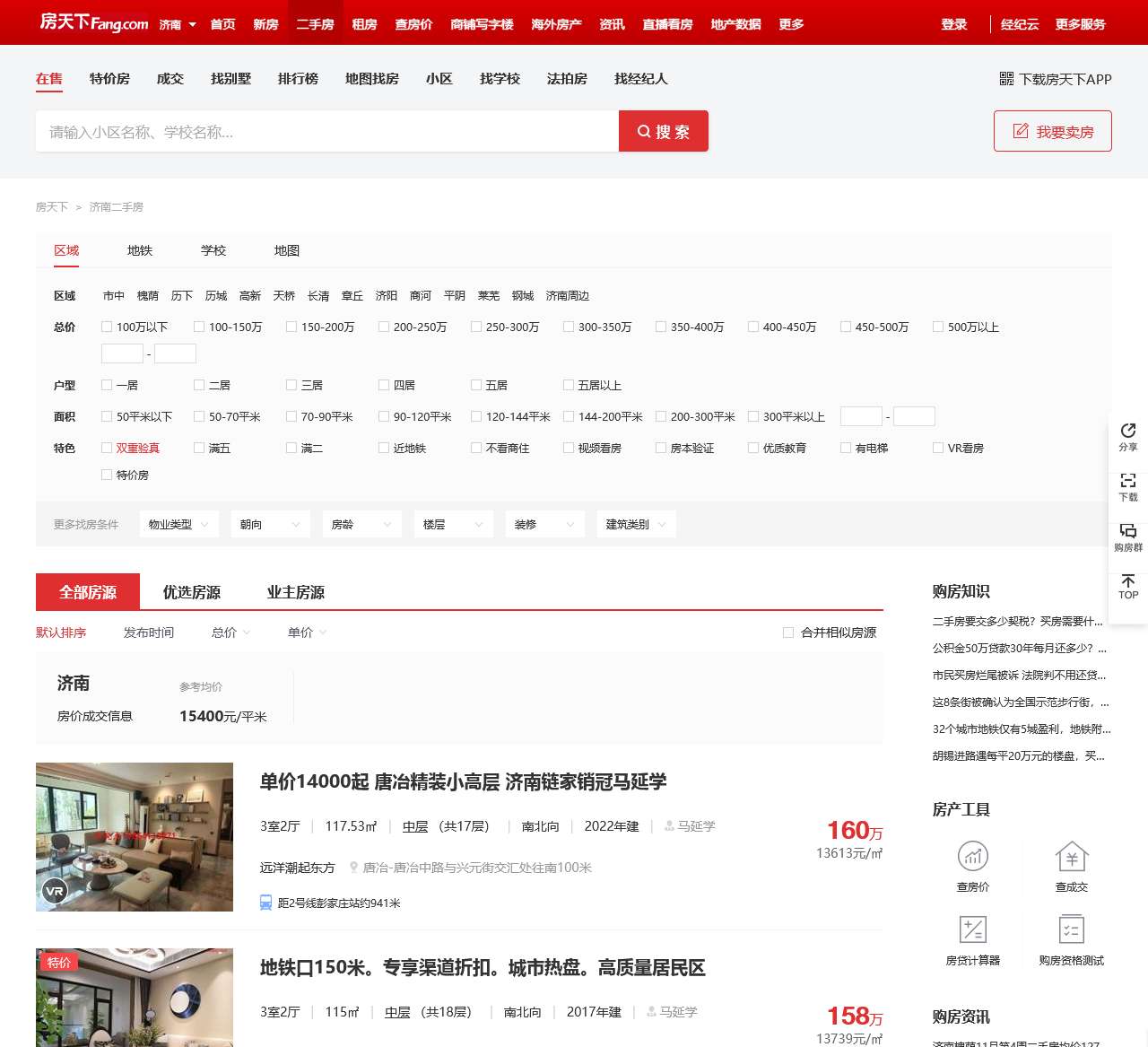1148x1047 pixels.
Task: Check the 100-150万 price checkbox
Action: click(x=199, y=327)
